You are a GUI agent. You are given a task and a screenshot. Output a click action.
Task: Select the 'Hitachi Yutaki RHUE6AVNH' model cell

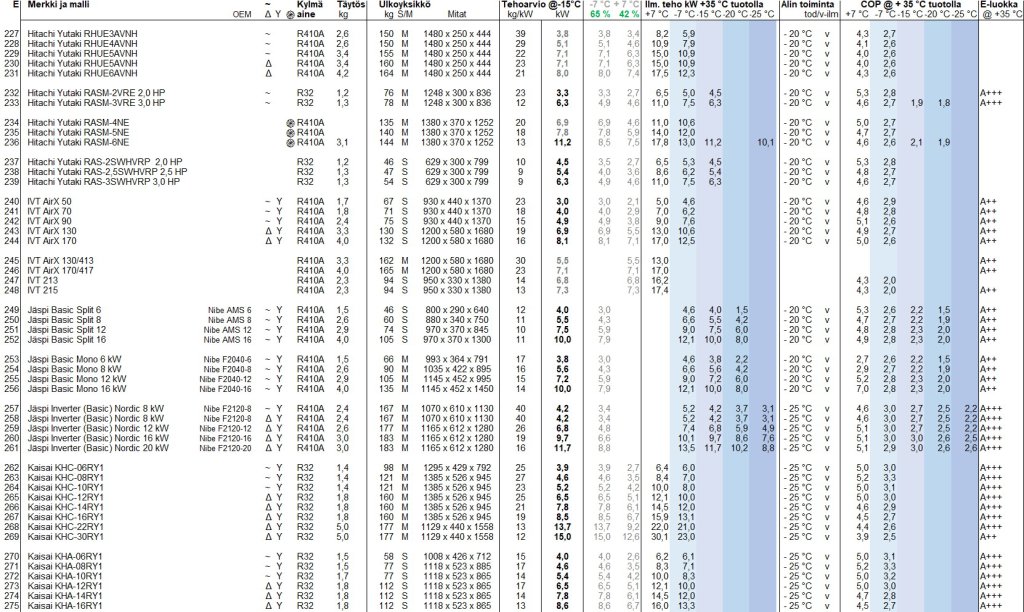pyautogui.click(x=82, y=73)
